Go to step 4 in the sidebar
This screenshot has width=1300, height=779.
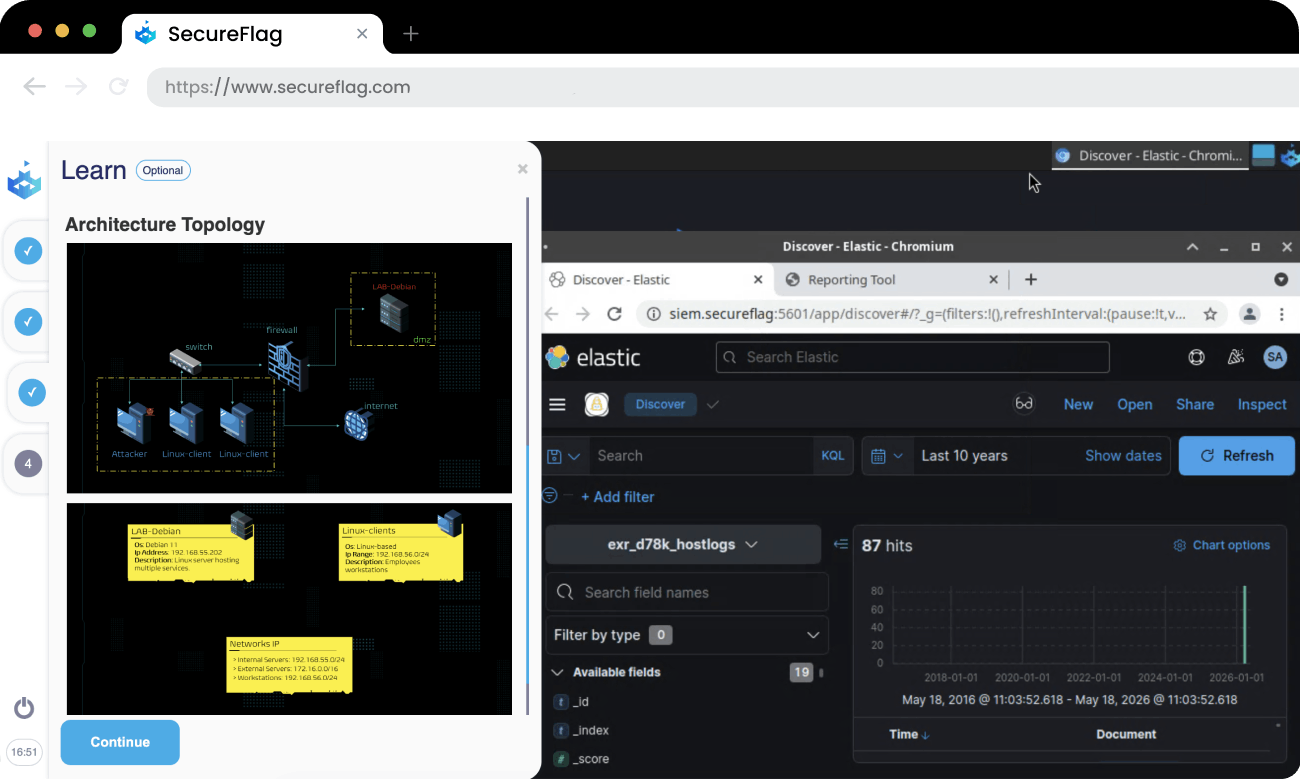pyautogui.click(x=28, y=464)
